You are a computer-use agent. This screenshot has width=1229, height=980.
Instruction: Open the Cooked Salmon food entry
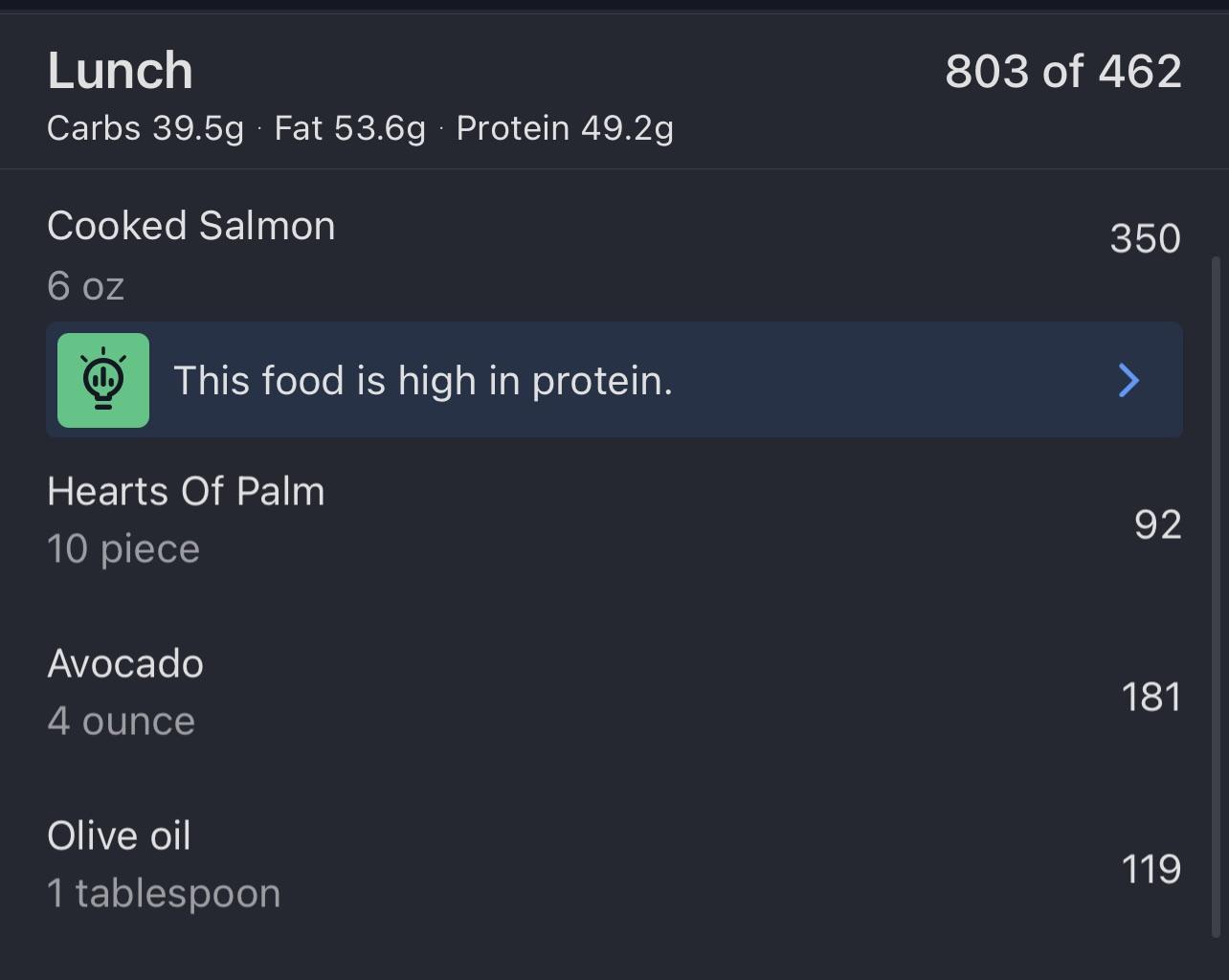191,227
